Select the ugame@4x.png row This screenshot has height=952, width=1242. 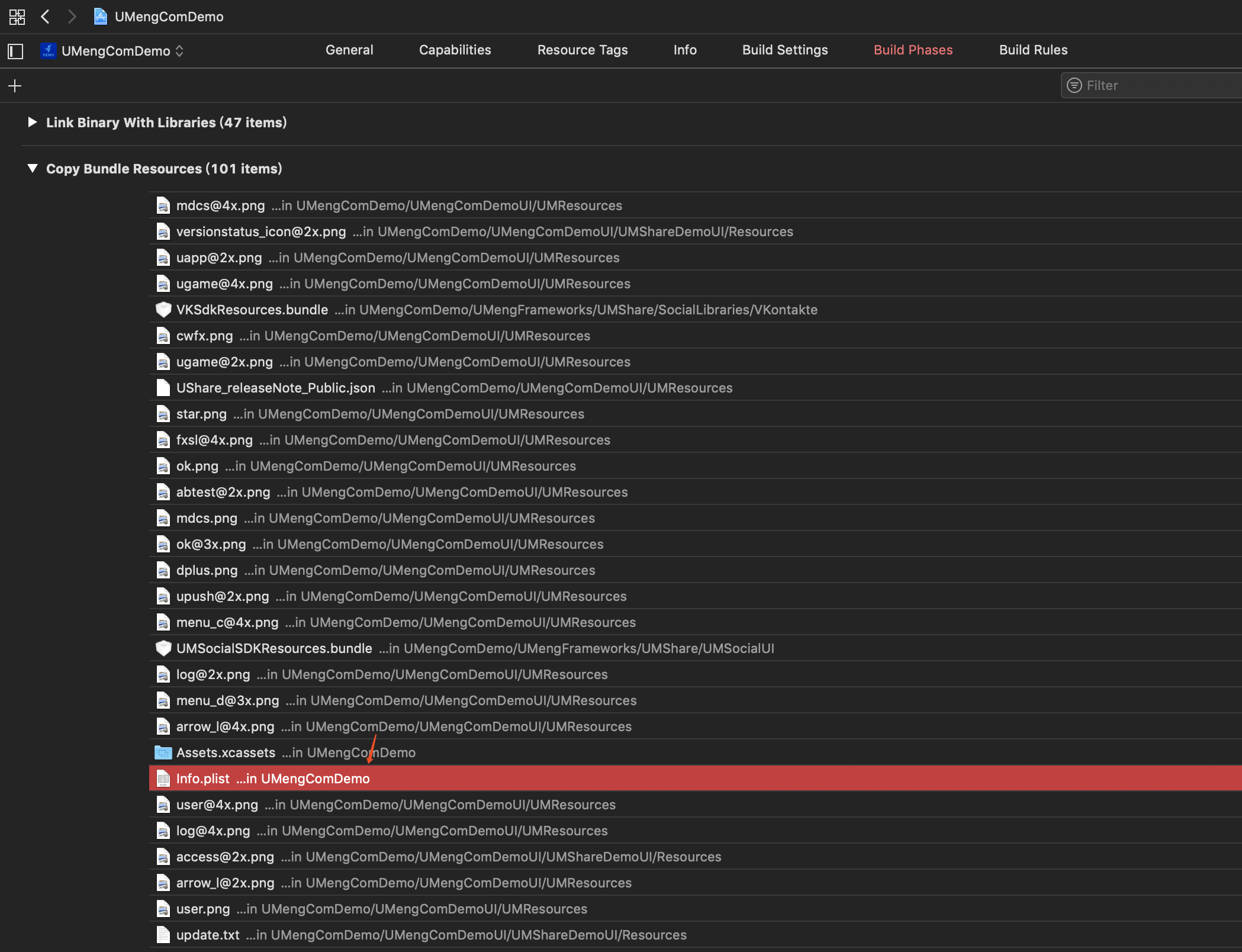click(696, 284)
